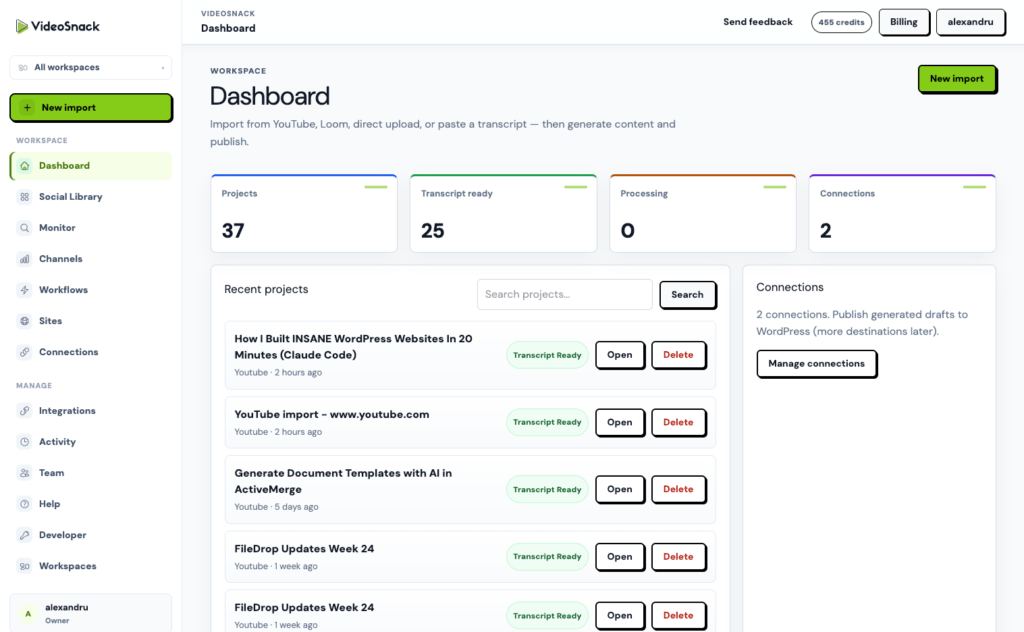Click the Monitor magnifier icon

tap(25, 228)
